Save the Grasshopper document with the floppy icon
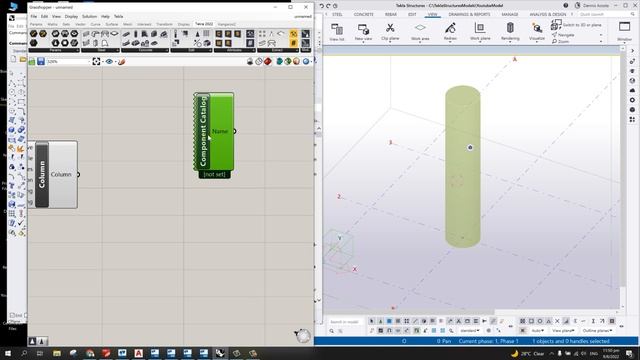This screenshot has width=640, height=360. pos(41,61)
